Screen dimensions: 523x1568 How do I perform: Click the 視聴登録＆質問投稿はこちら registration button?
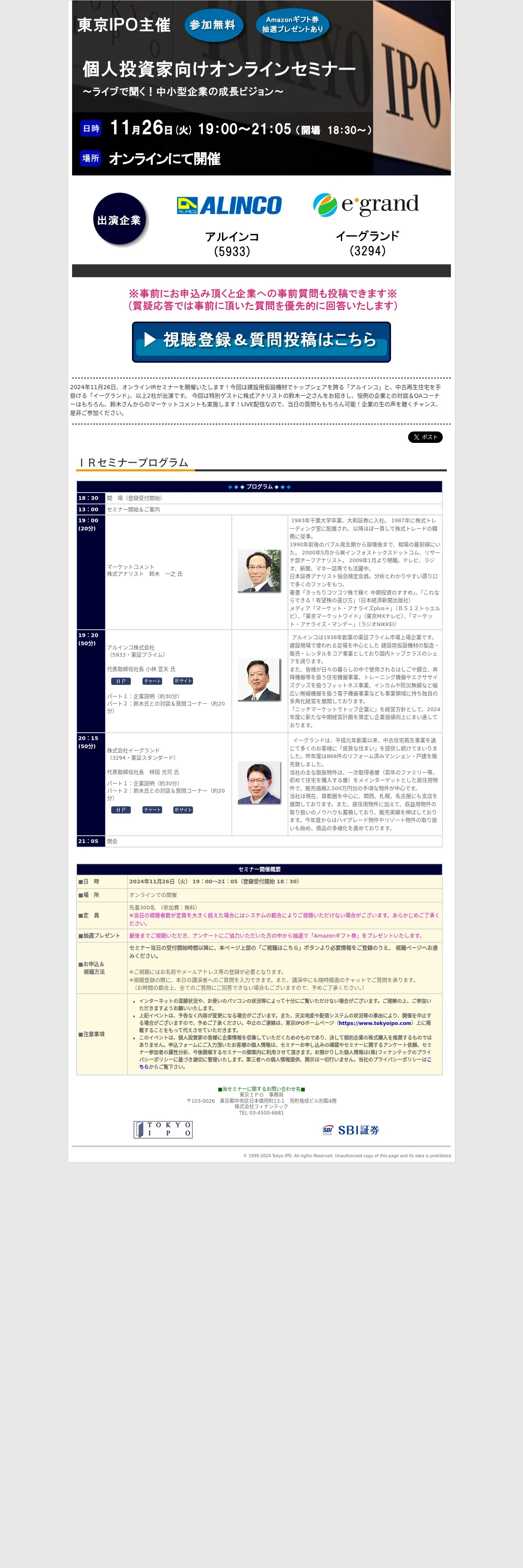point(261,342)
